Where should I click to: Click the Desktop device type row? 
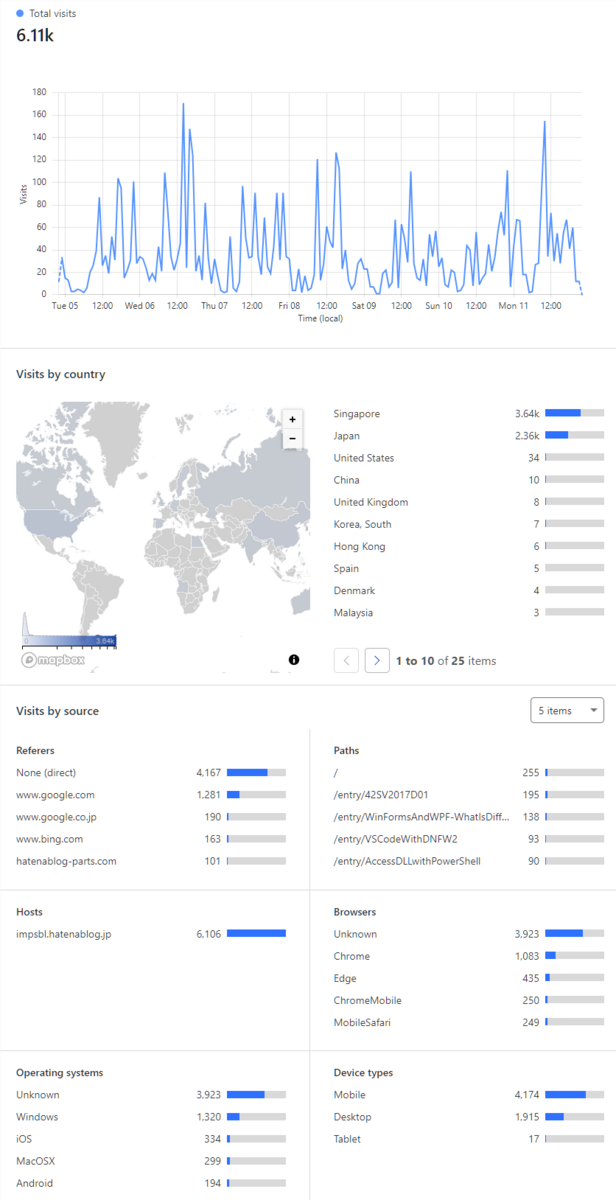pyautogui.click(x=468, y=1117)
